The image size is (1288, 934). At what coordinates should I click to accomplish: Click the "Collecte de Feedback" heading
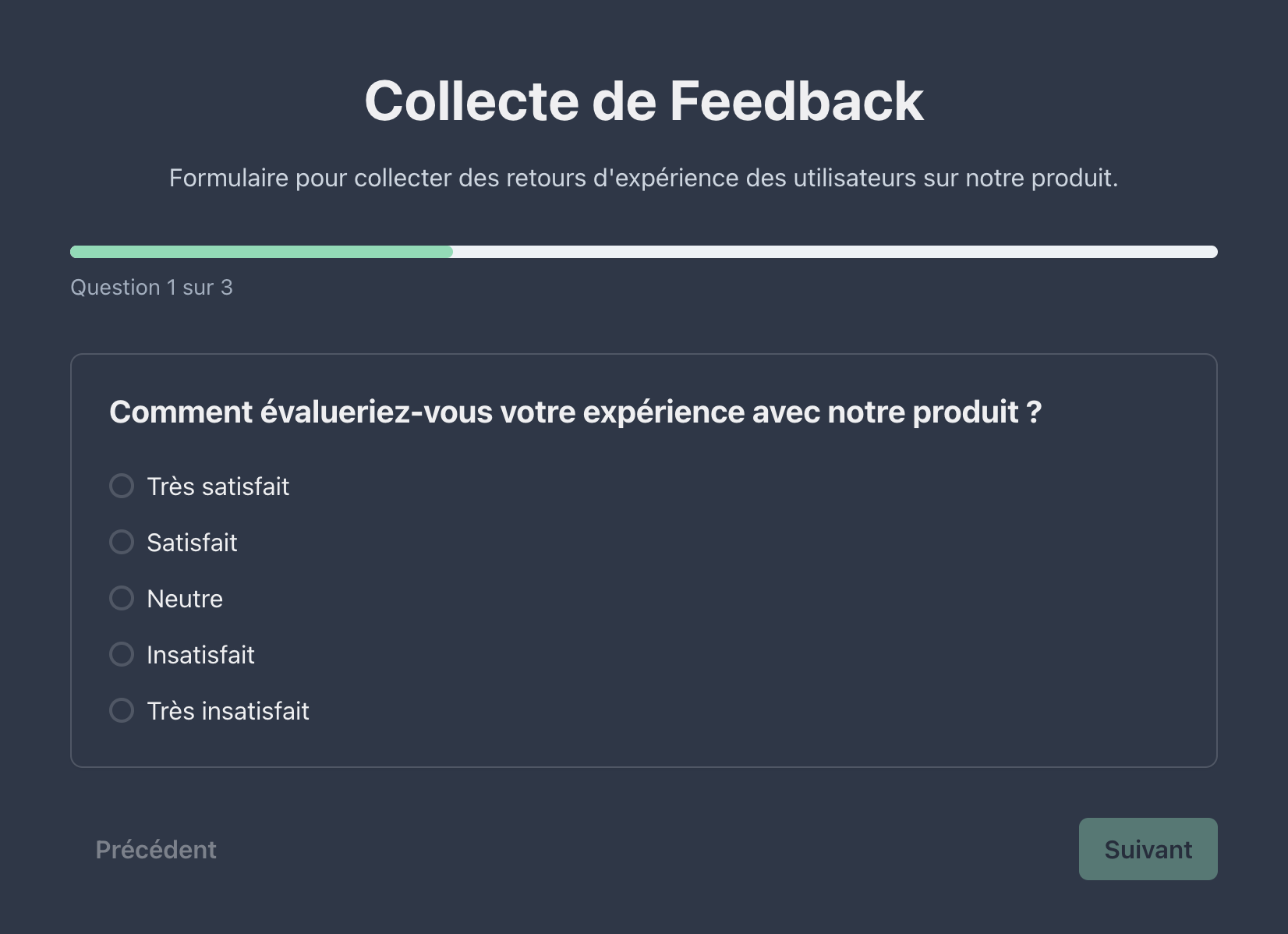(x=644, y=101)
